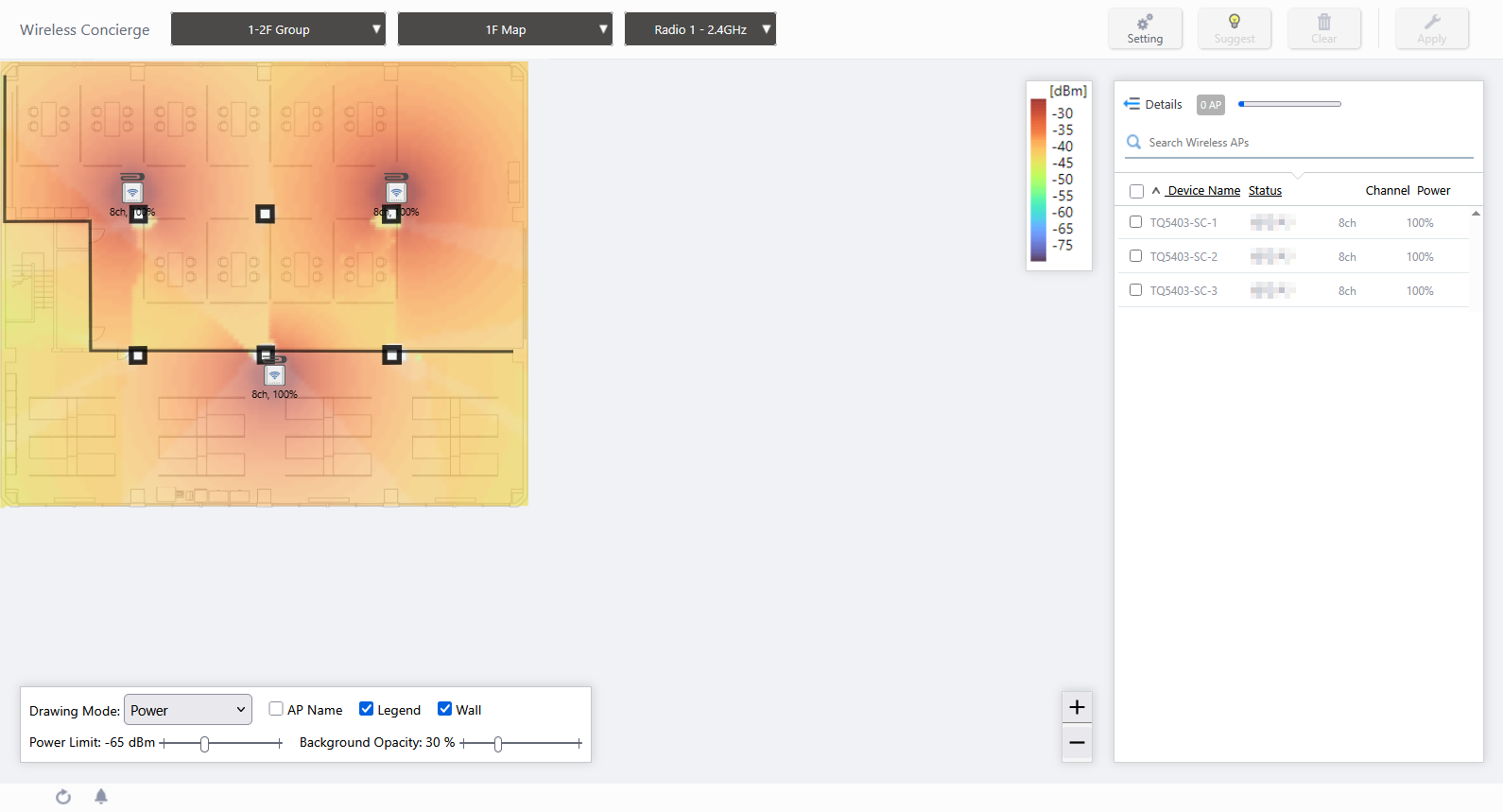Viewport: 1503px width, 812px height.
Task: Click the zoom in plus button
Action: click(1077, 707)
